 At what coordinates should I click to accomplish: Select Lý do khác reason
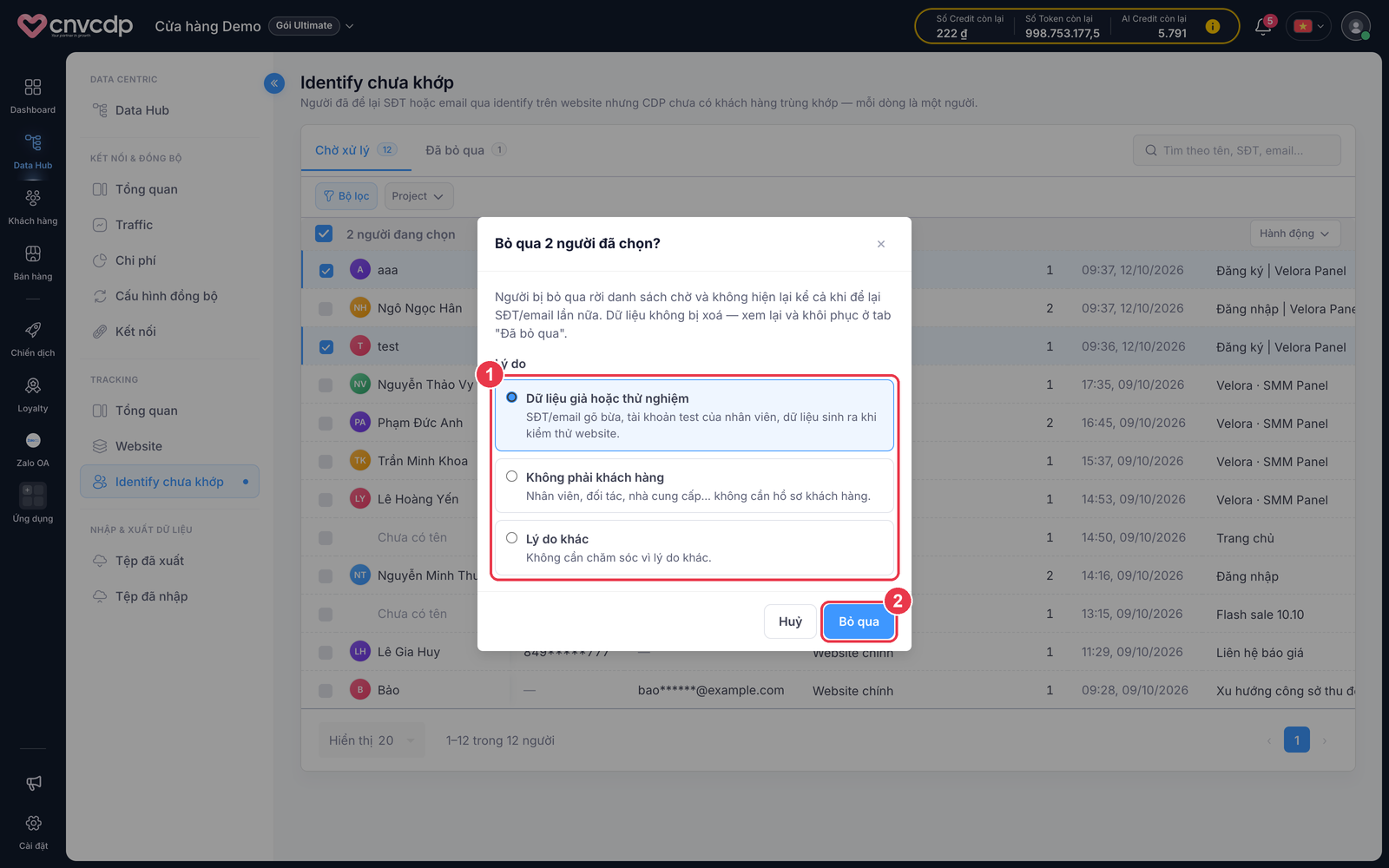coord(694,548)
